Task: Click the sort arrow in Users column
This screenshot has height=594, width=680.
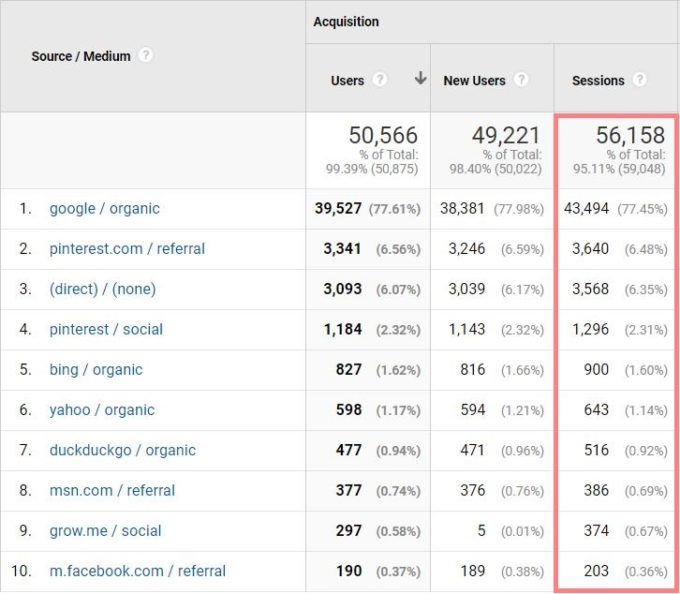Action: [420, 78]
